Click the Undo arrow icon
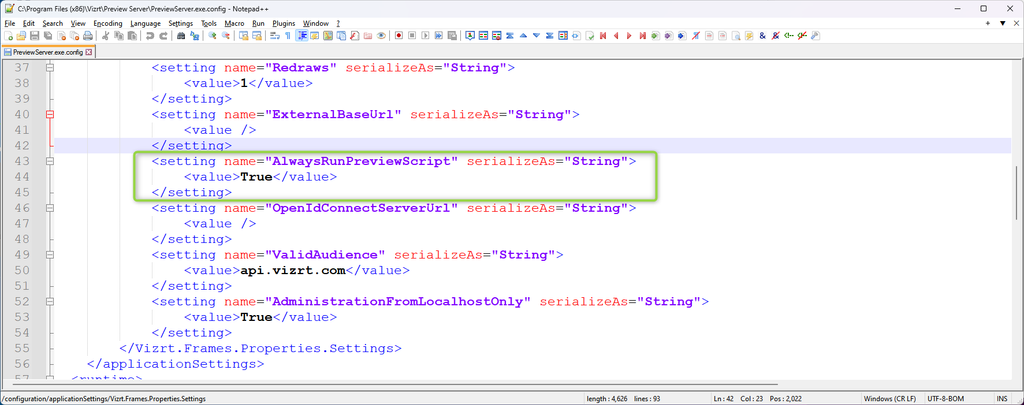The image size is (1024, 405). click(x=149, y=36)
